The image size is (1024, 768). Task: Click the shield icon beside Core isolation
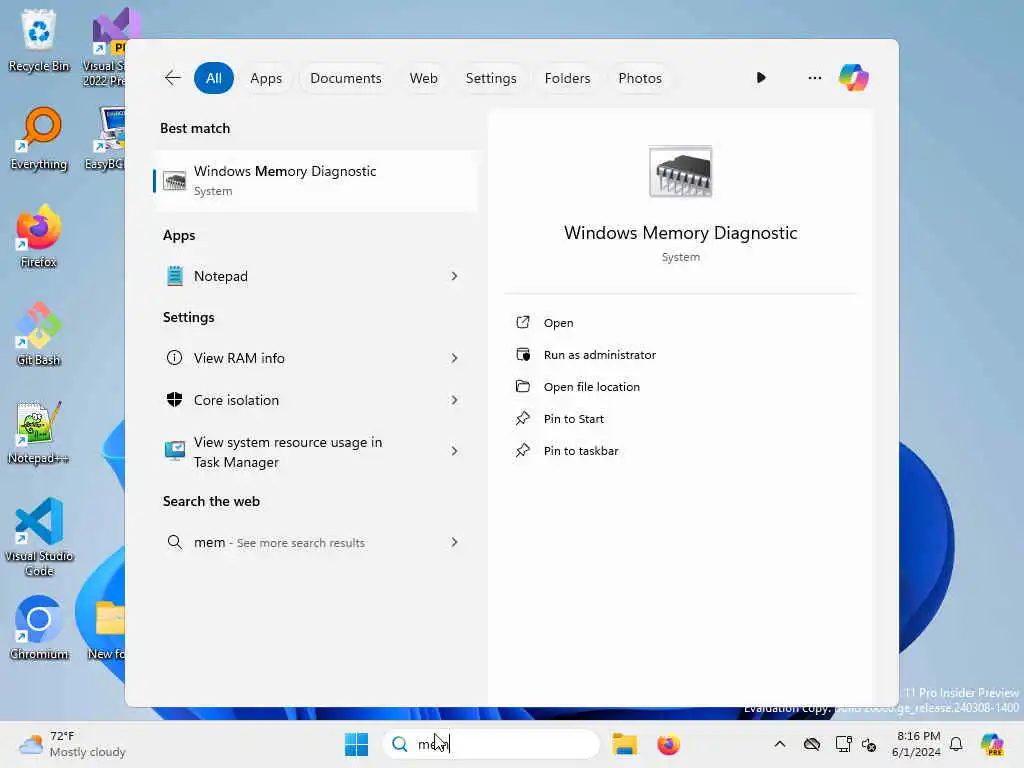coord(174,400)
